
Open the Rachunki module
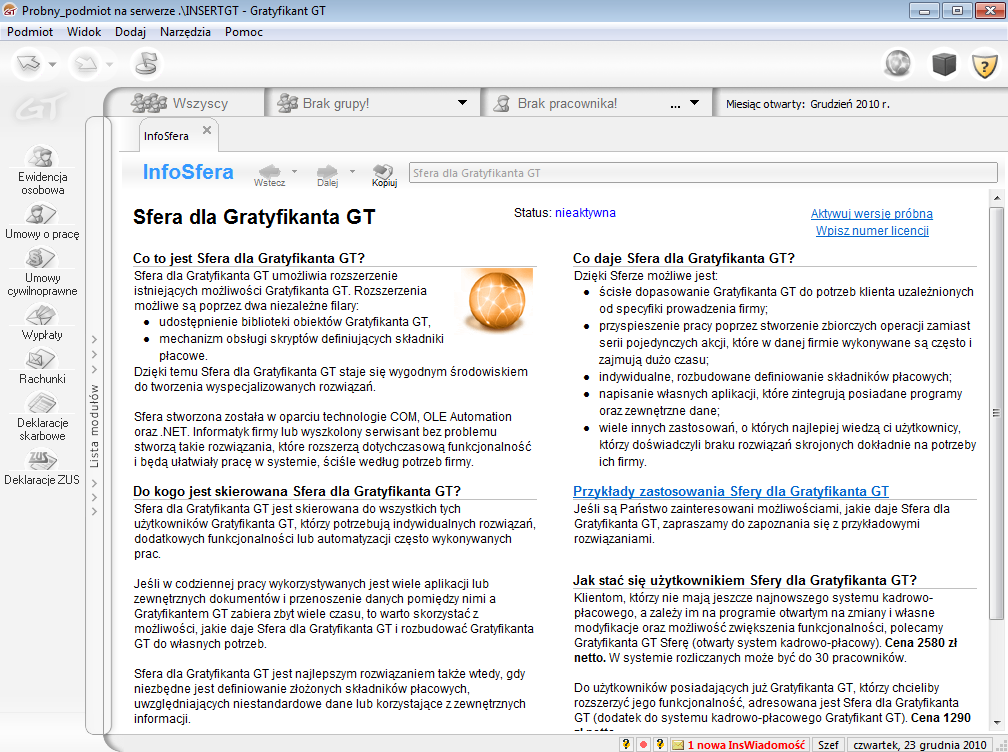click(x=41, y=367)
